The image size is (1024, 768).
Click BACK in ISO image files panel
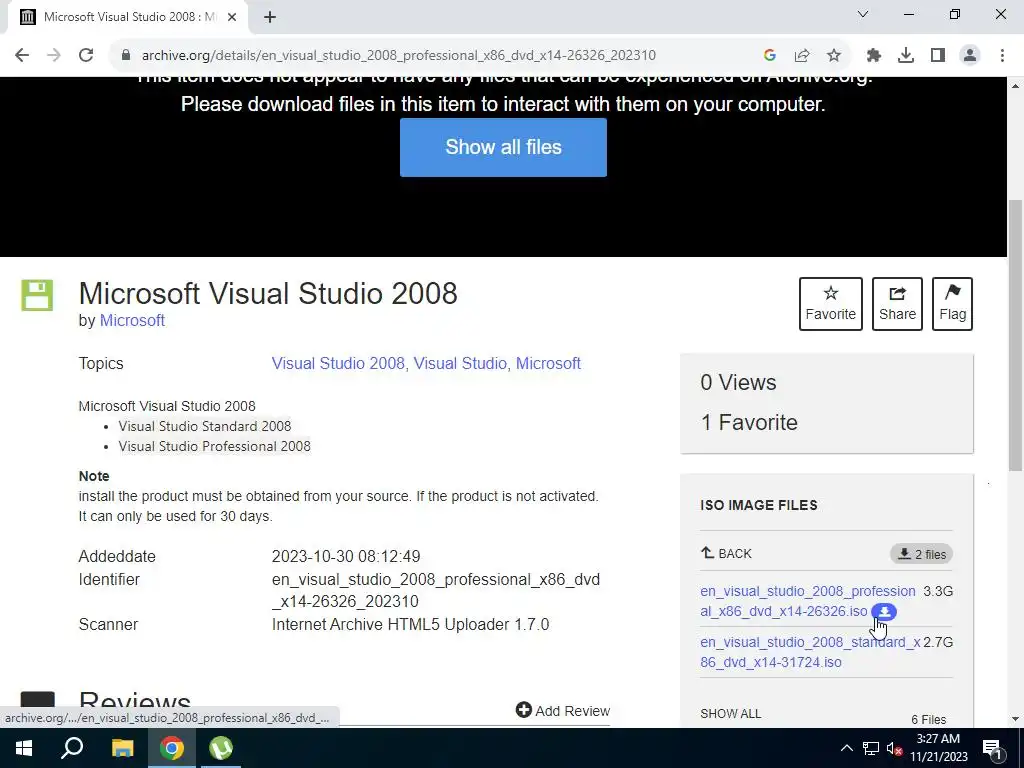point(726,554)
